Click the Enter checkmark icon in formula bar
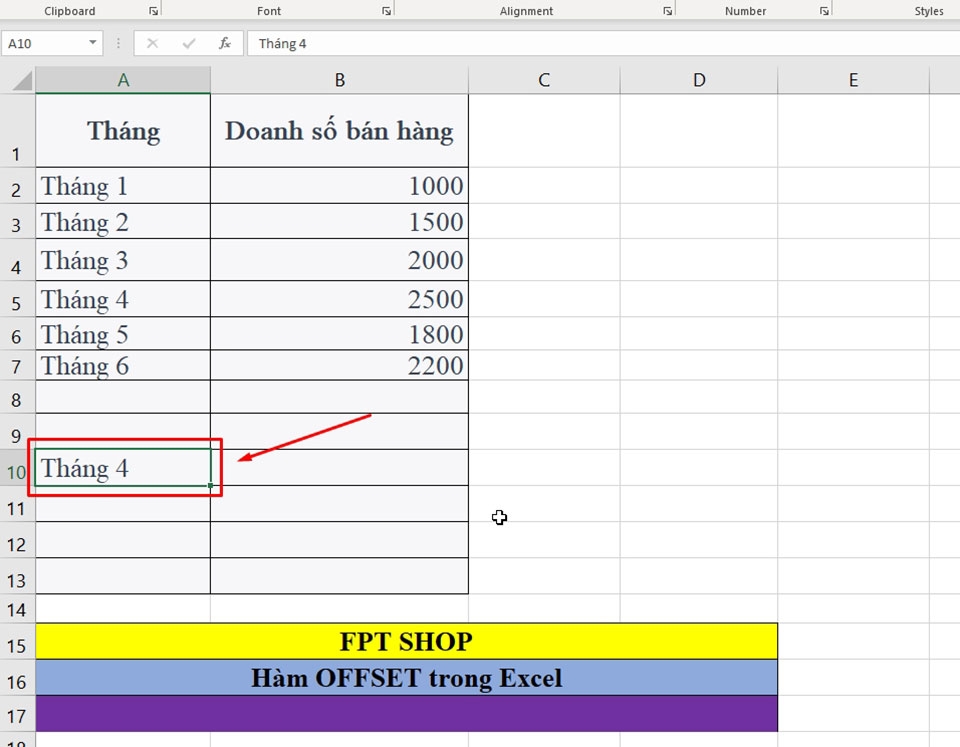The height and width of the screenshot is (747, 960). click(x=189, y=43)
